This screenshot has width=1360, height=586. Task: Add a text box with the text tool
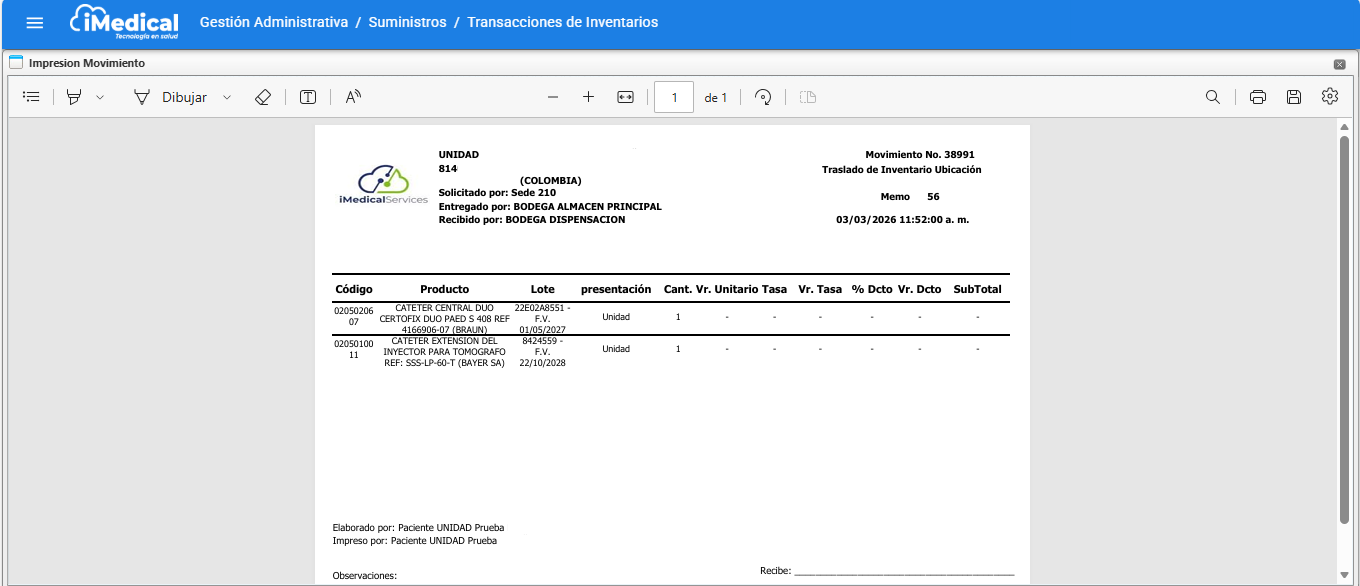click(308, 97)
